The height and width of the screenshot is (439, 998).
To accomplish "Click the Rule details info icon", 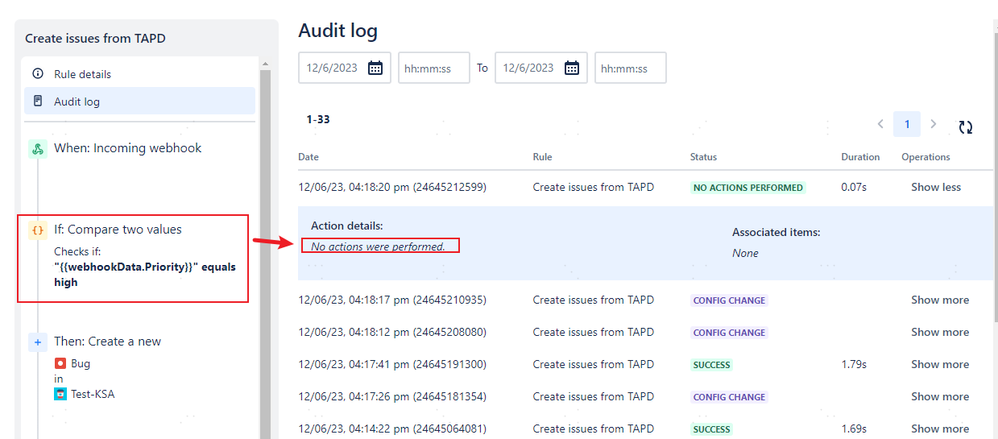I will 38,74.
